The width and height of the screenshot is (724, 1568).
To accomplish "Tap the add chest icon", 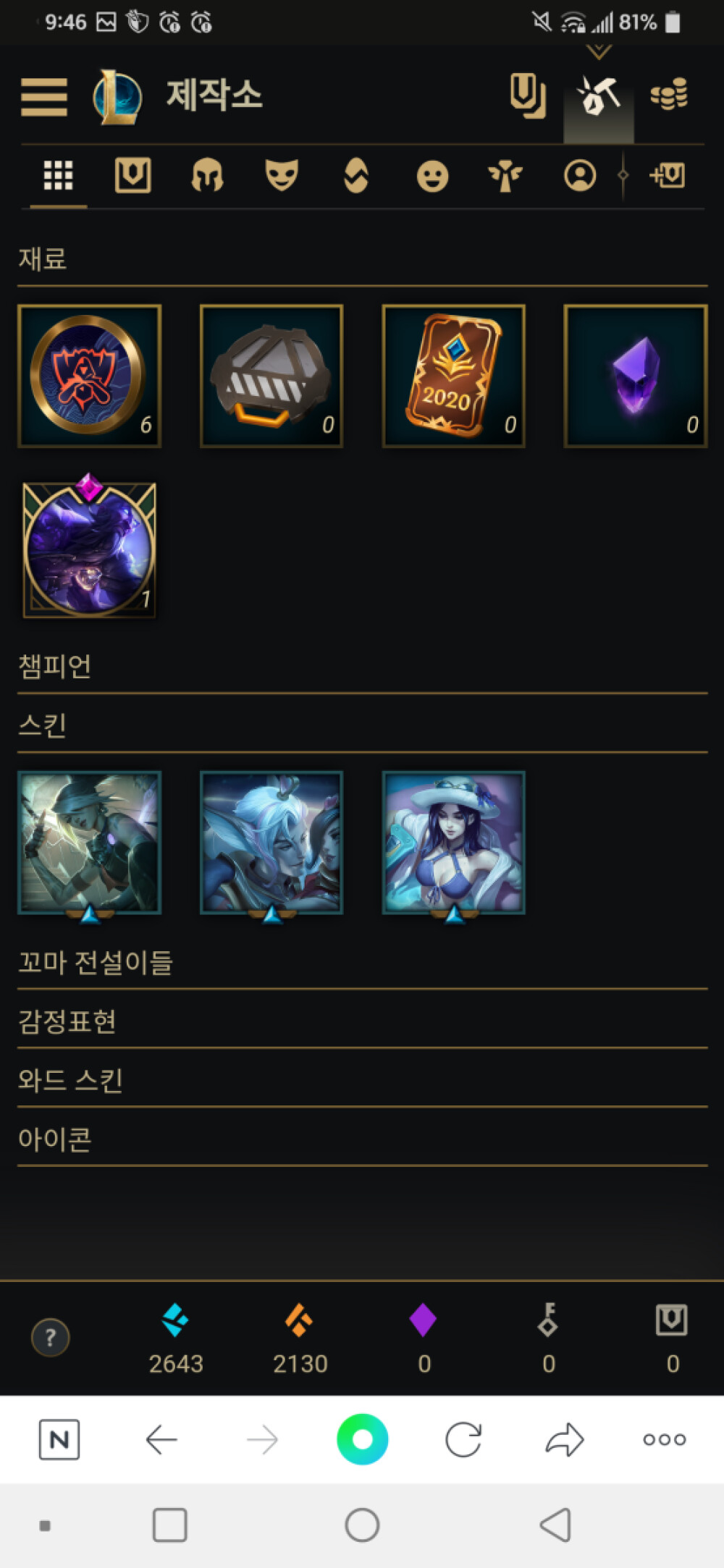I will [x=668, y=175].
